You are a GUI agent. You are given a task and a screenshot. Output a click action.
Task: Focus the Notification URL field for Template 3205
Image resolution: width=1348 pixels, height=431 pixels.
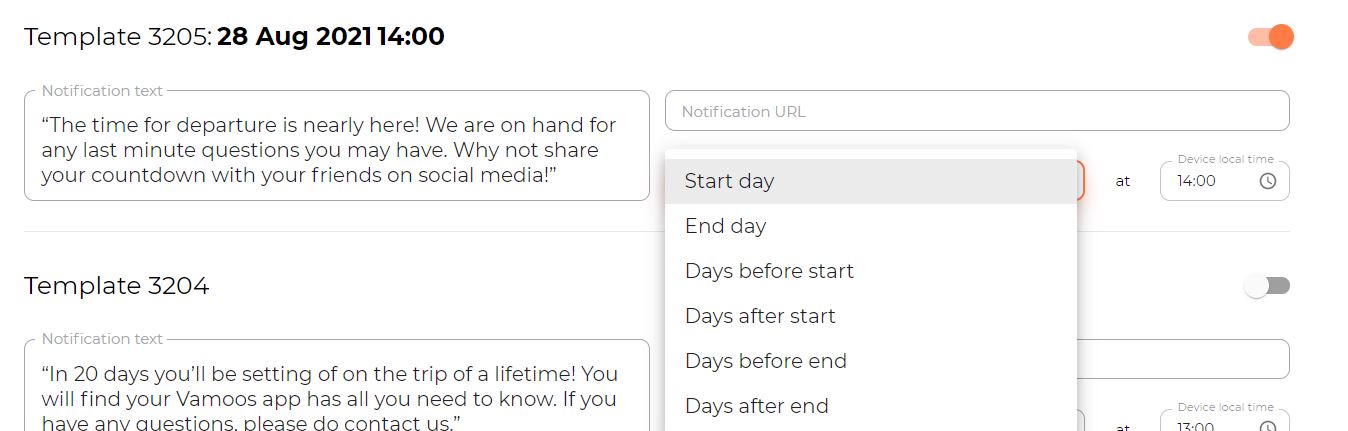pyautogui.click(x=977, y=111)
